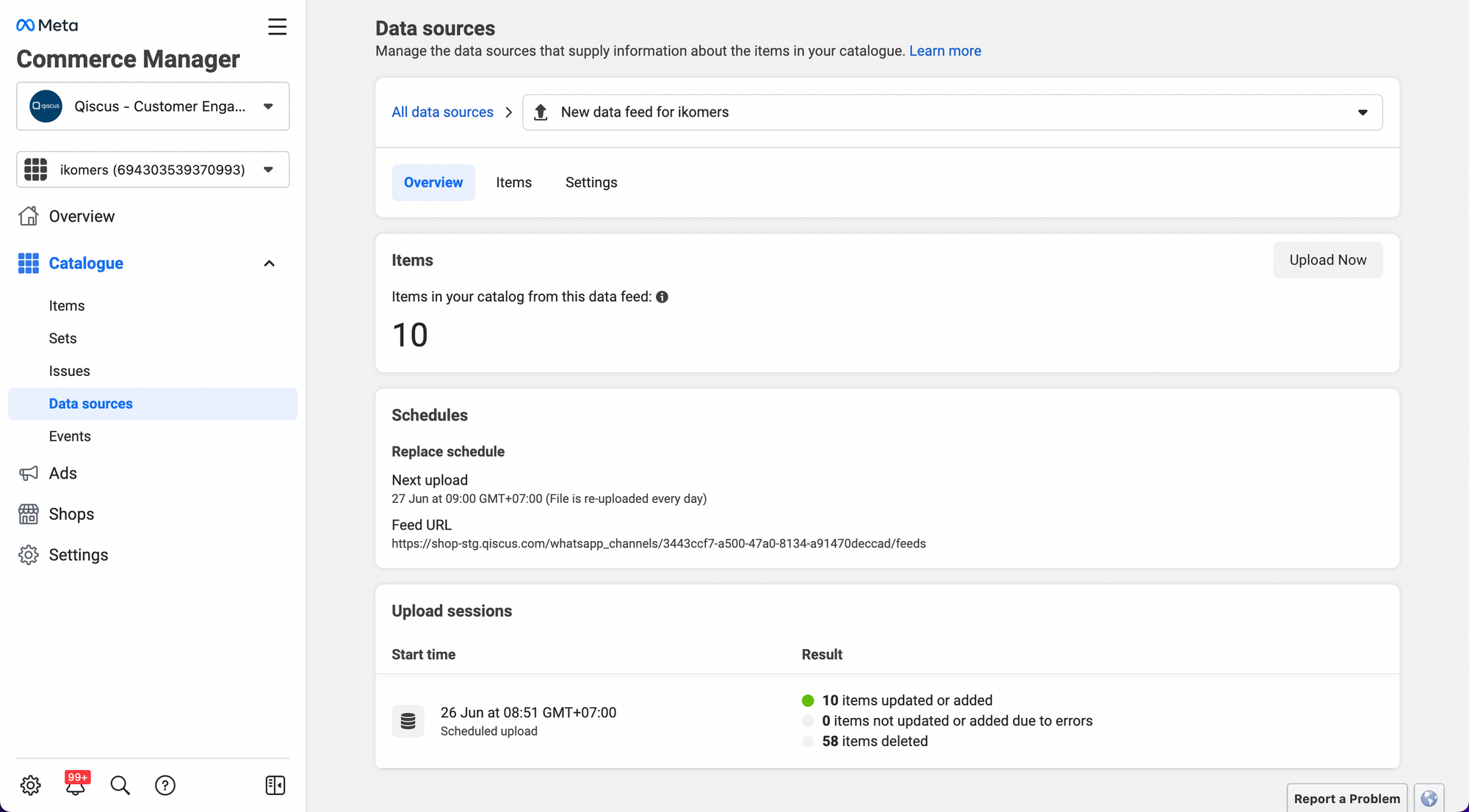The height and width of the screenshot is (812, 1469).
Task: Click the upload session database icon
Action: [408, 721]
